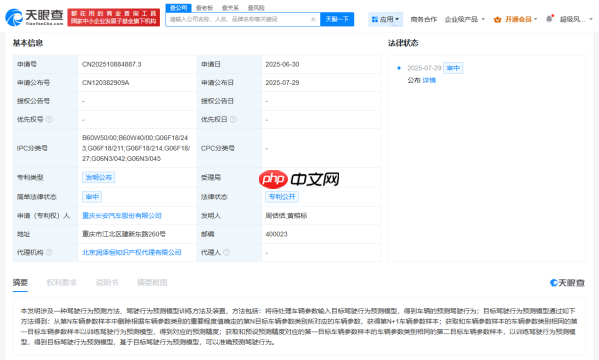Select the 查公司 search tab
The image size is (599, 360).
pos(178,8)
